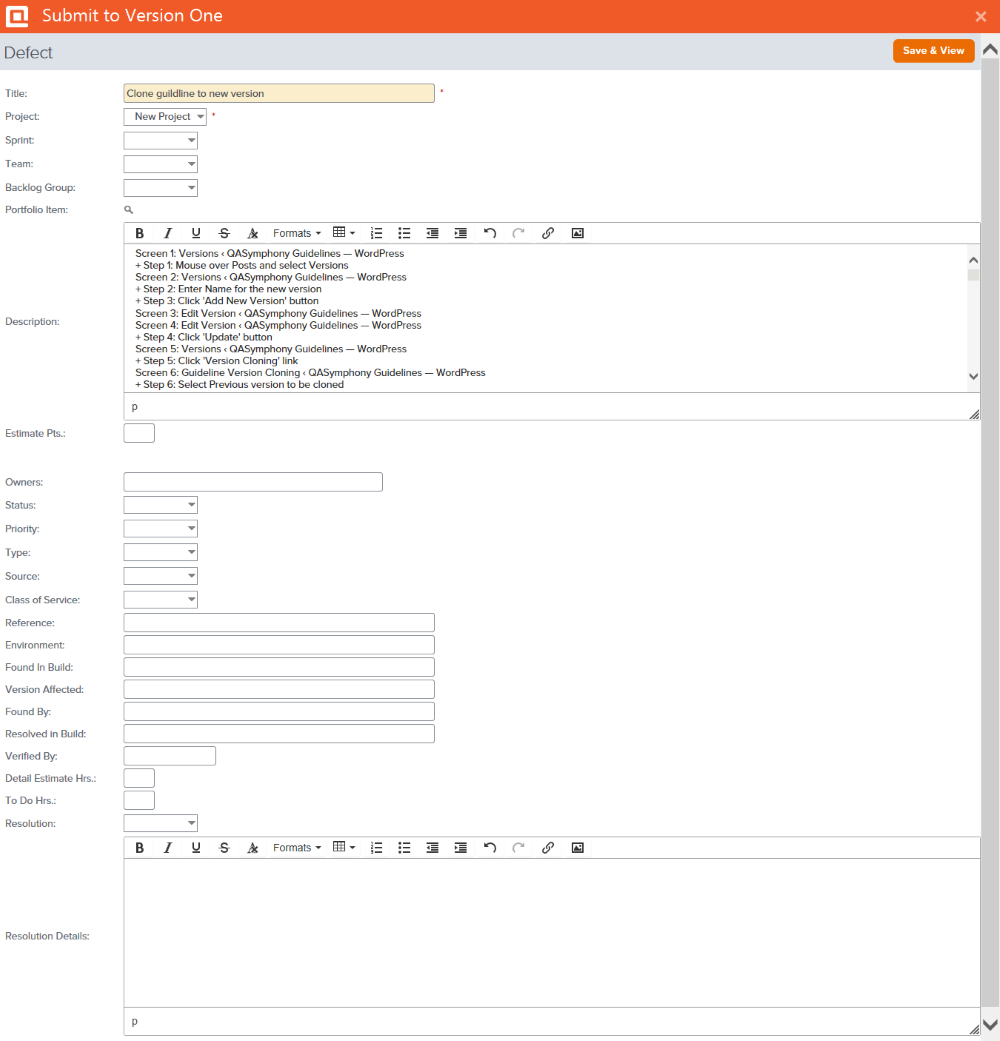1000x1041 pixels.
Task: Click the Description scrollbar down arrow
Action: point(973,376)
